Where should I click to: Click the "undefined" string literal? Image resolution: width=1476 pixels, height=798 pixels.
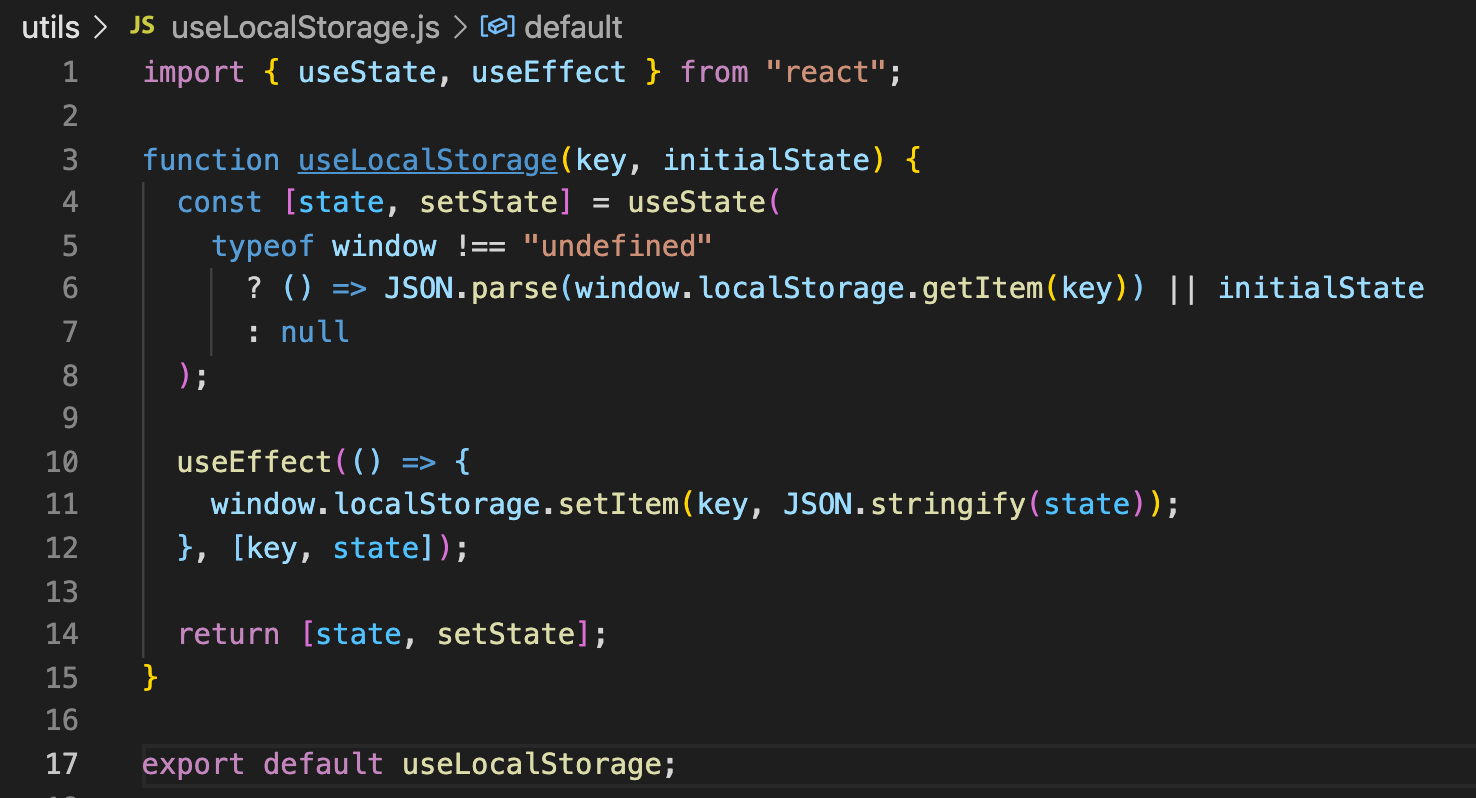[x=617, y=246]
